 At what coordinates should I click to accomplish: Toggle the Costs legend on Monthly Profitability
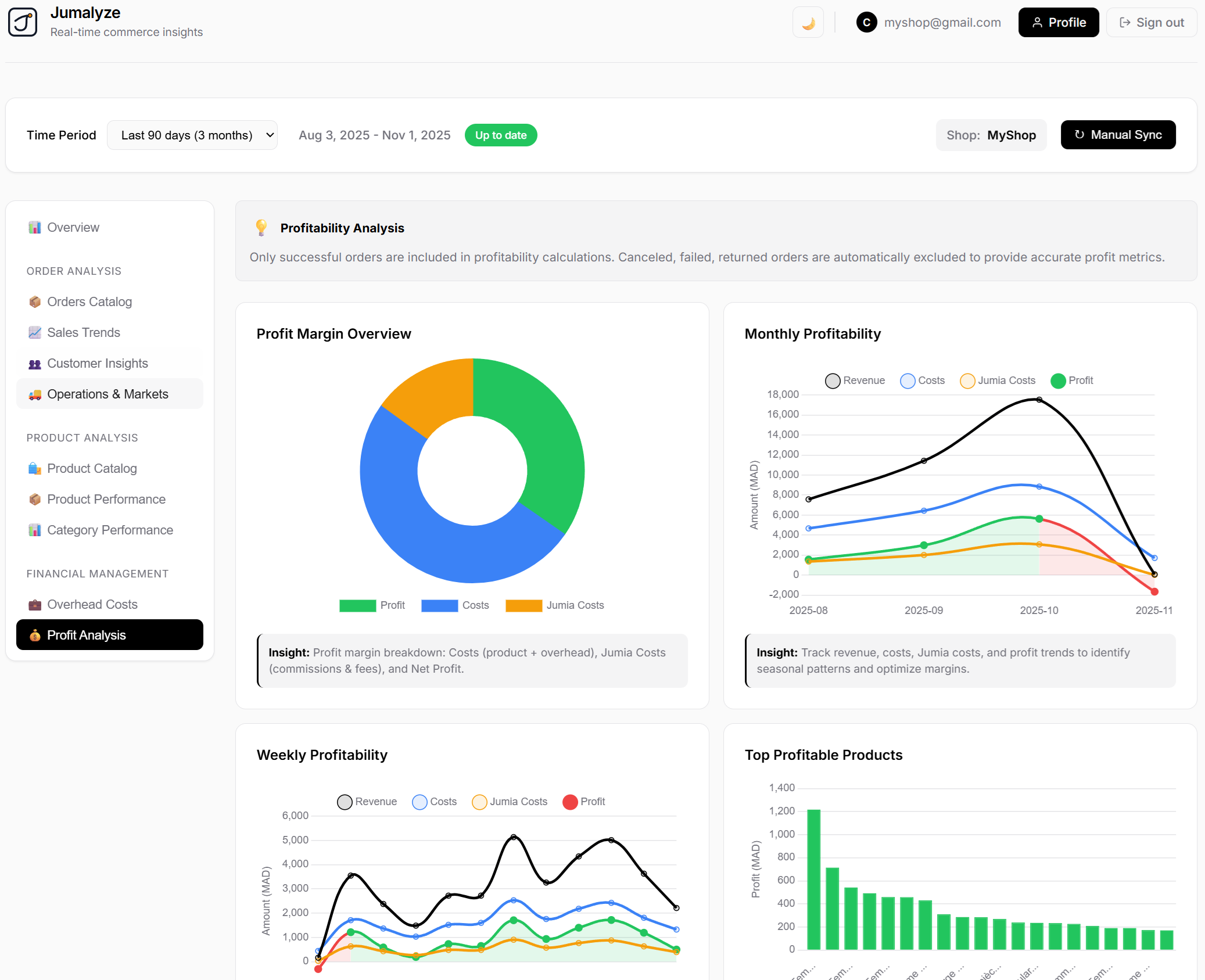click(922, 380)
